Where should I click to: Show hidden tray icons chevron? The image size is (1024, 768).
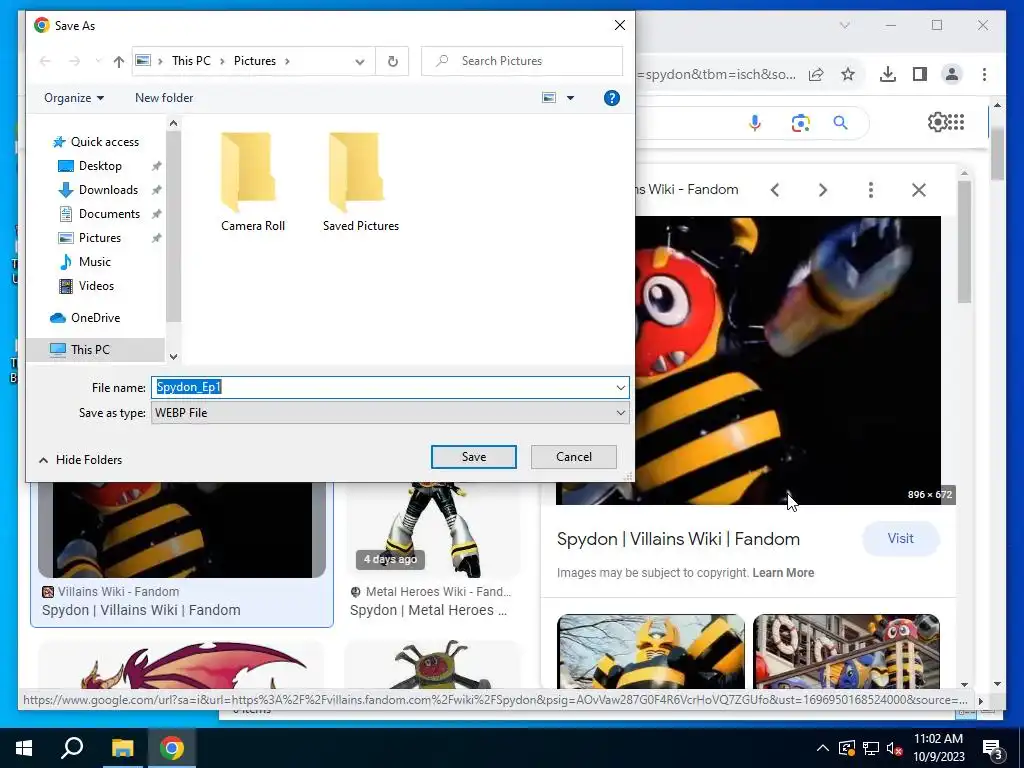(x=823, y=748)
